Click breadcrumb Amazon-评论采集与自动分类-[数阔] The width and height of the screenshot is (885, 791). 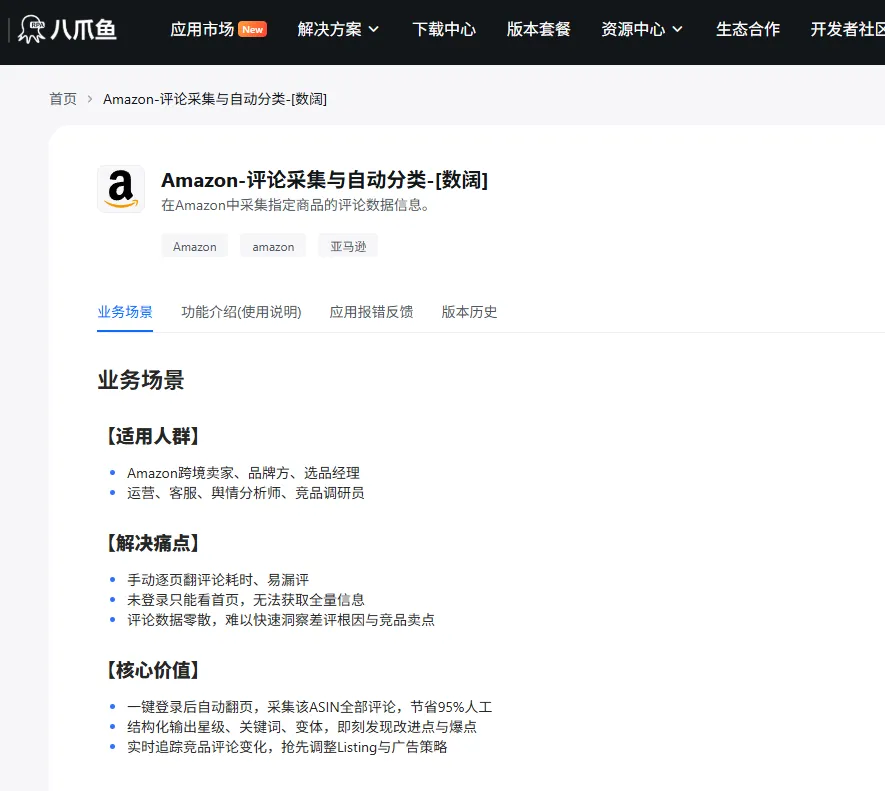point(214,99)
